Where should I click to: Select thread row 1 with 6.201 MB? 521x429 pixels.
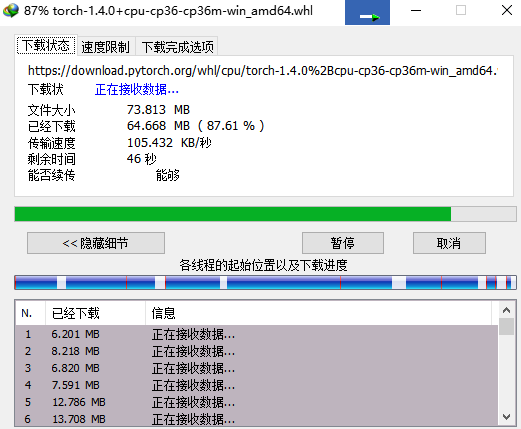(x=256, y=334)
